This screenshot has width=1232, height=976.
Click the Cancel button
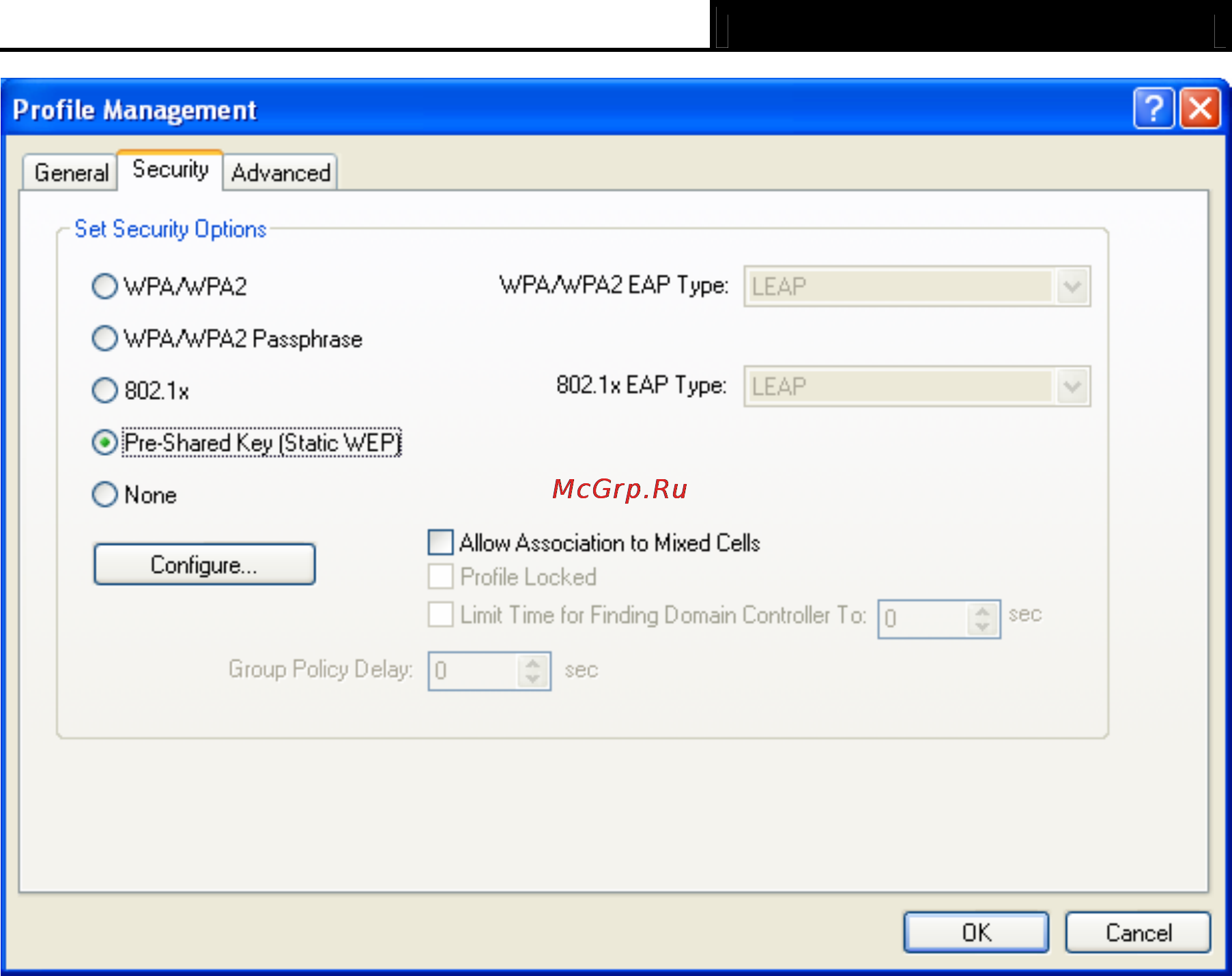click(x=1138, y=932)
